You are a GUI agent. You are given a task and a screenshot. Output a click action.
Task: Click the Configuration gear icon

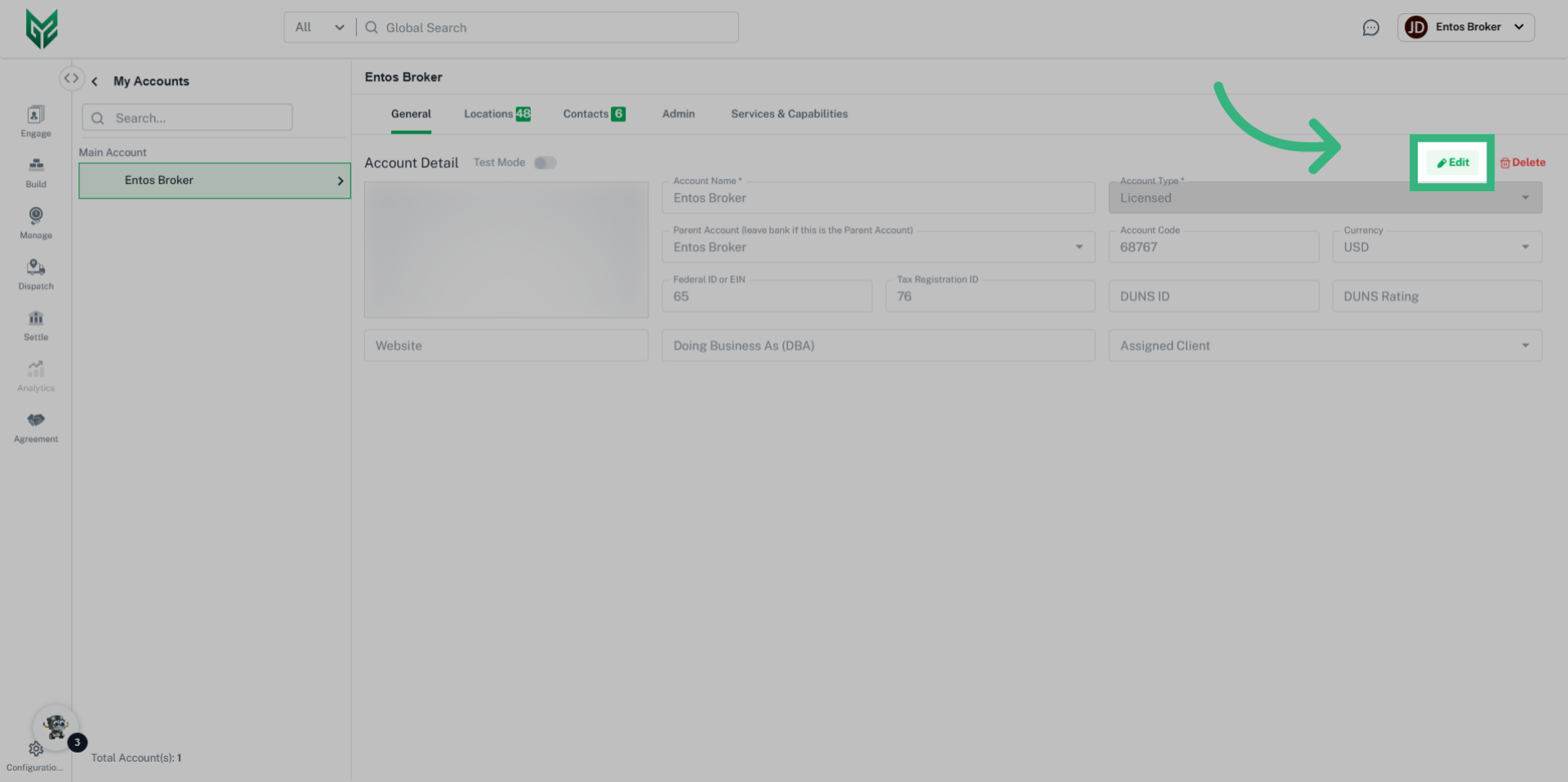point(36,749)
